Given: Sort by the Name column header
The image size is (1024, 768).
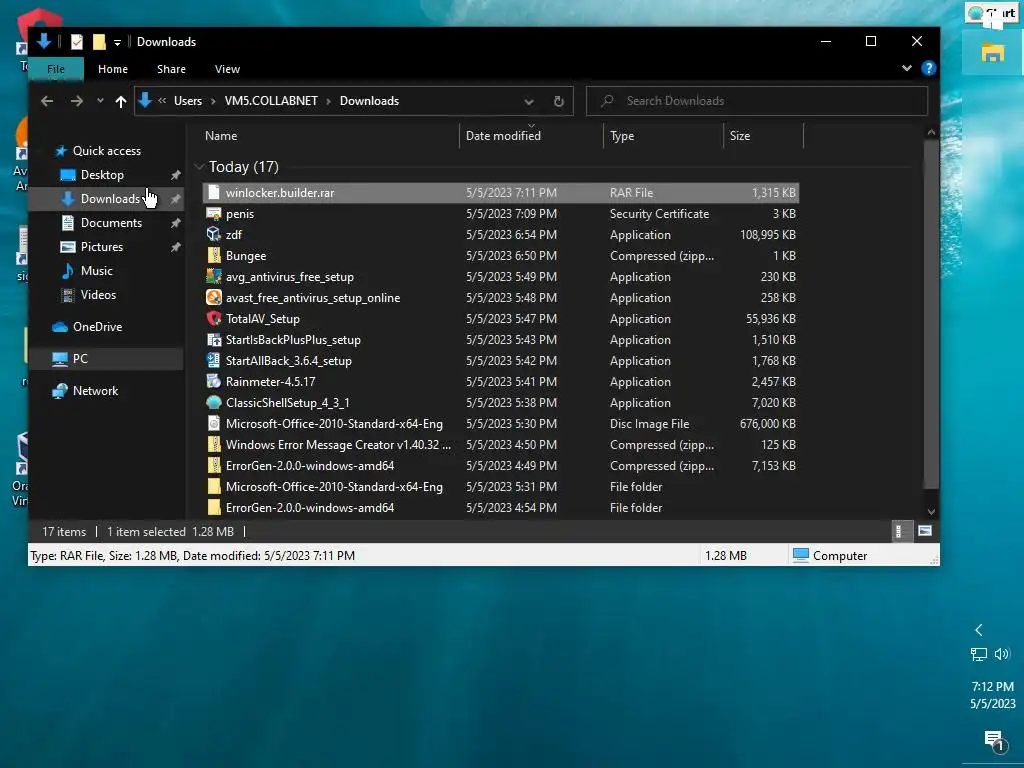Looking at the screenshot, I should (x=221, y=136).
